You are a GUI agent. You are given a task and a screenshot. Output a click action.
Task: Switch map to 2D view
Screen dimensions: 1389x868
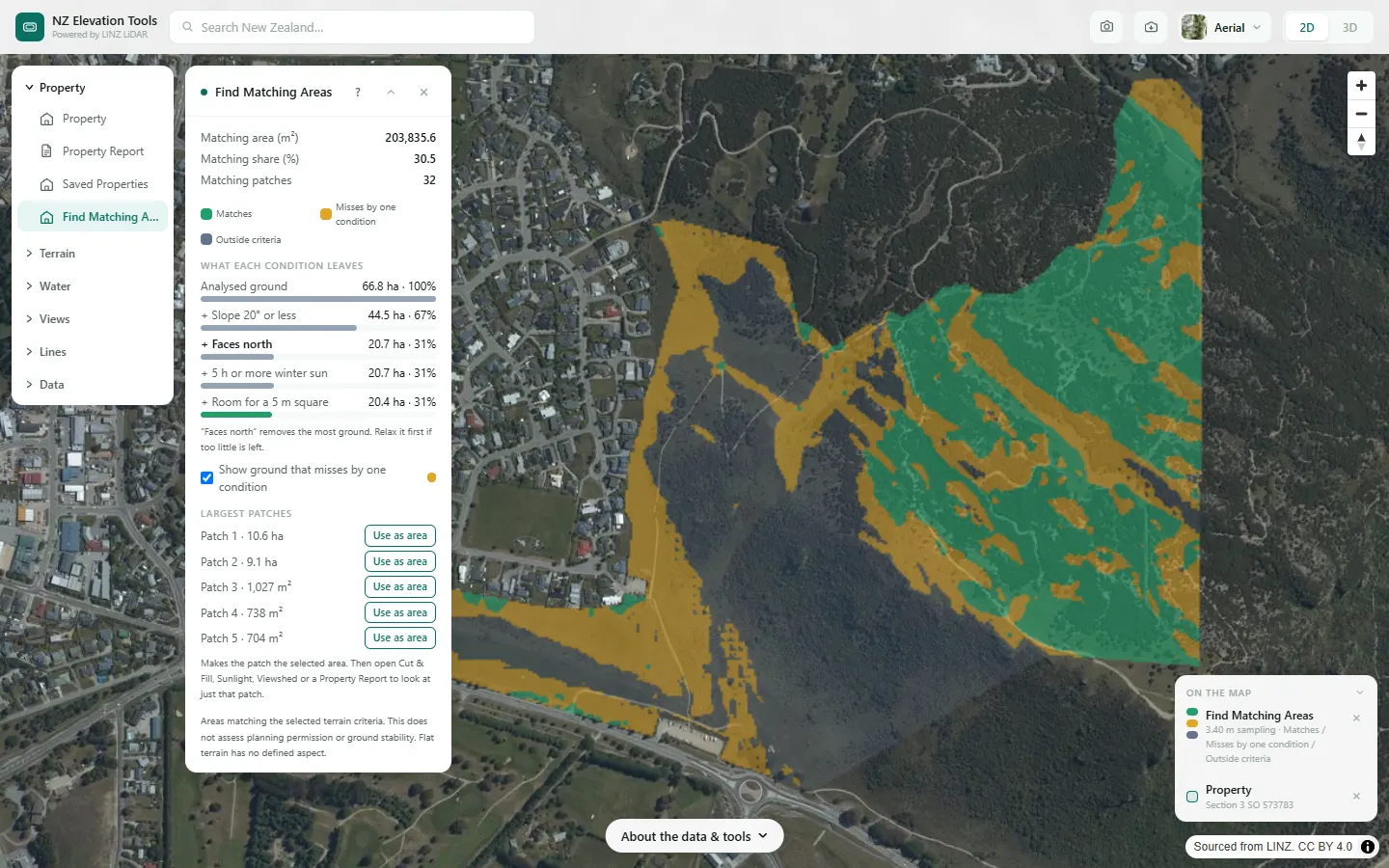point(1307,27)
